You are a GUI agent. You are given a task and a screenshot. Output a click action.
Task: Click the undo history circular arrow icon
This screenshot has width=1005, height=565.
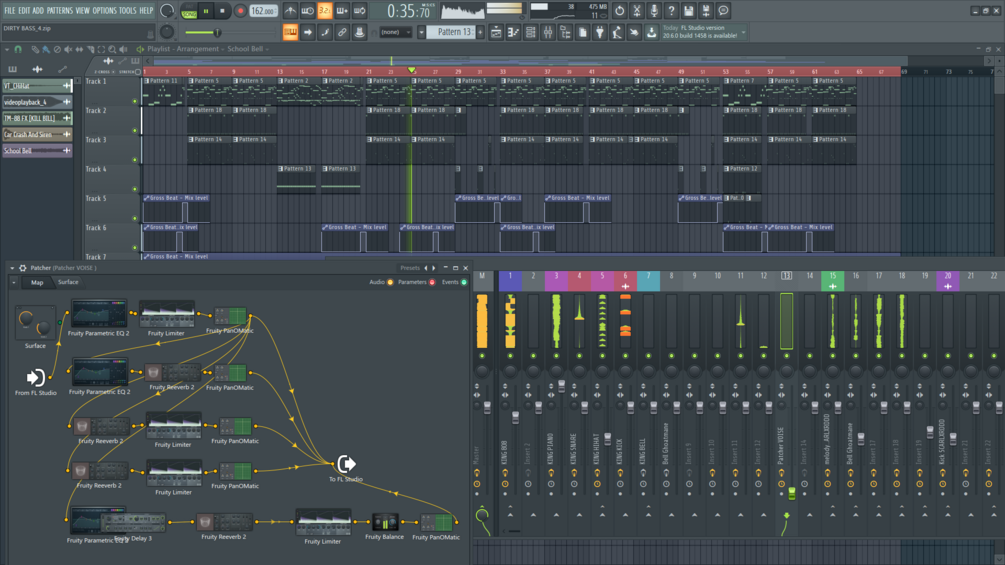[x=619, y=11]
